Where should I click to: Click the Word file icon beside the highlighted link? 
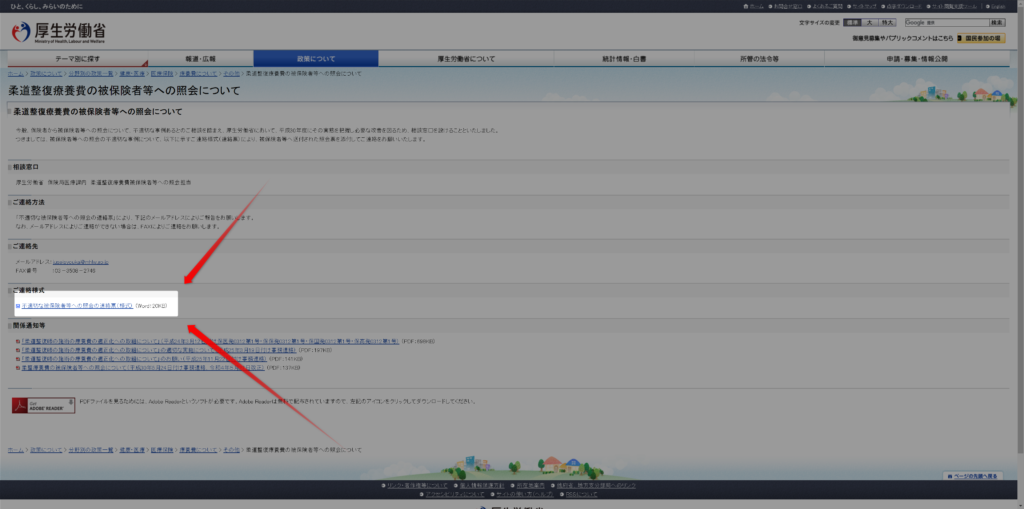pos(18,304)
